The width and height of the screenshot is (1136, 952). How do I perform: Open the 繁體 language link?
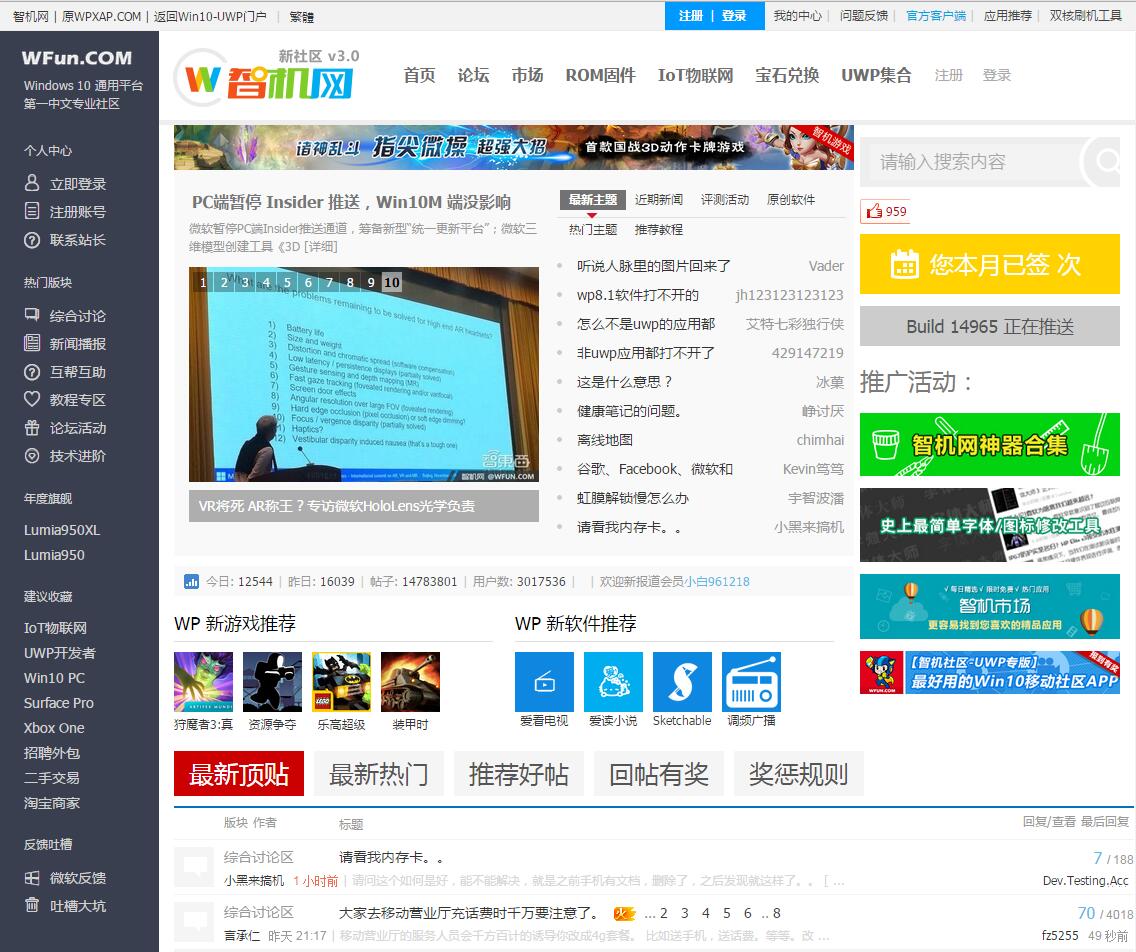tap(301, 16)
